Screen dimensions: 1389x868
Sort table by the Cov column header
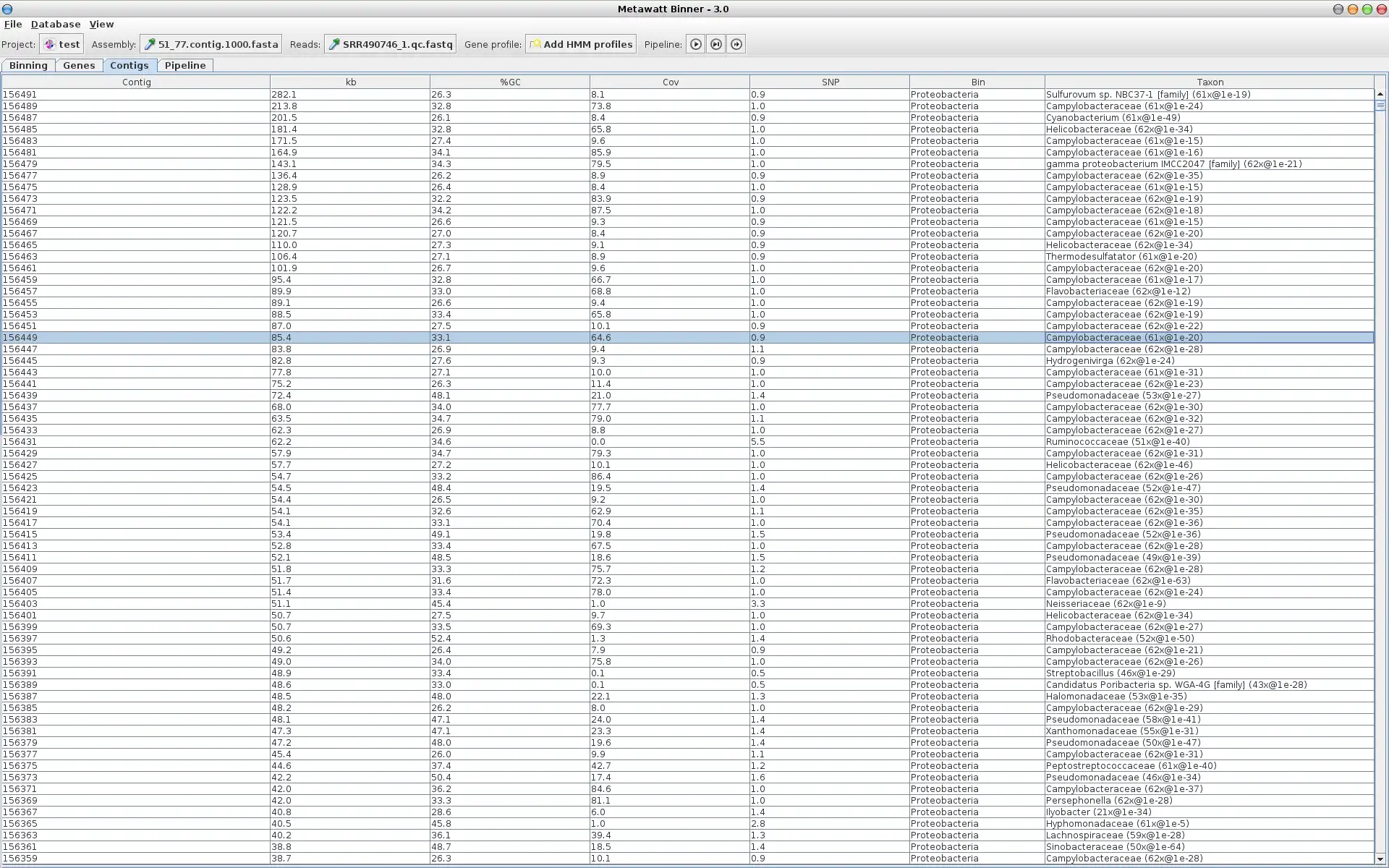click(x=670, y=82)
